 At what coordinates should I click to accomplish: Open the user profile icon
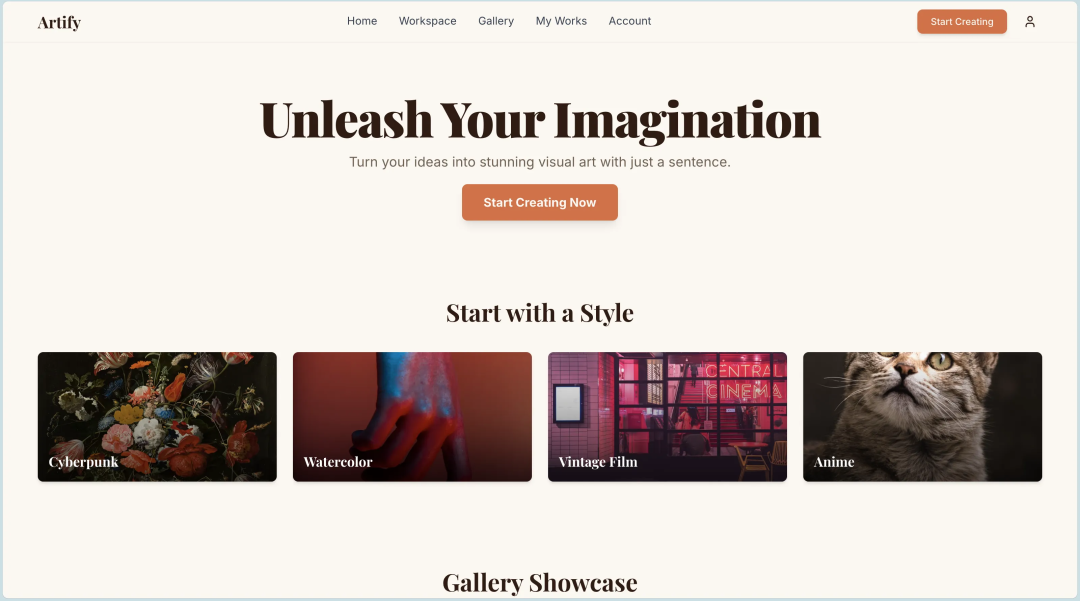(1030, 22)
